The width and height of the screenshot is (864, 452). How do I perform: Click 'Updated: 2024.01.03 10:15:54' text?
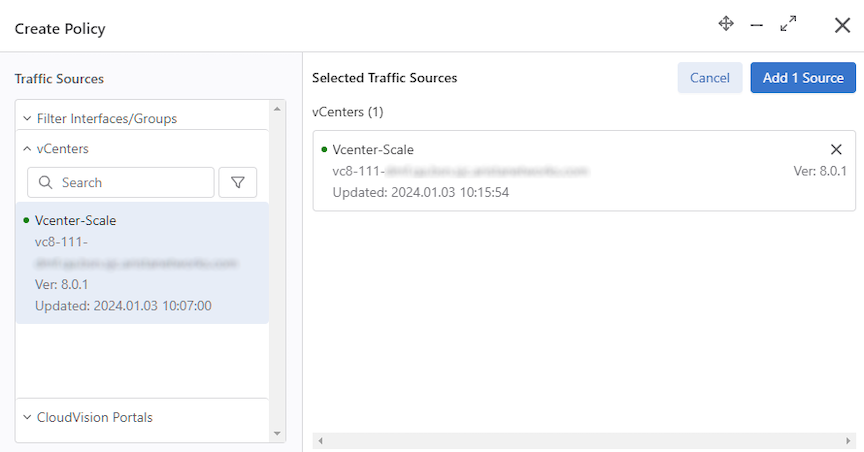421,192
